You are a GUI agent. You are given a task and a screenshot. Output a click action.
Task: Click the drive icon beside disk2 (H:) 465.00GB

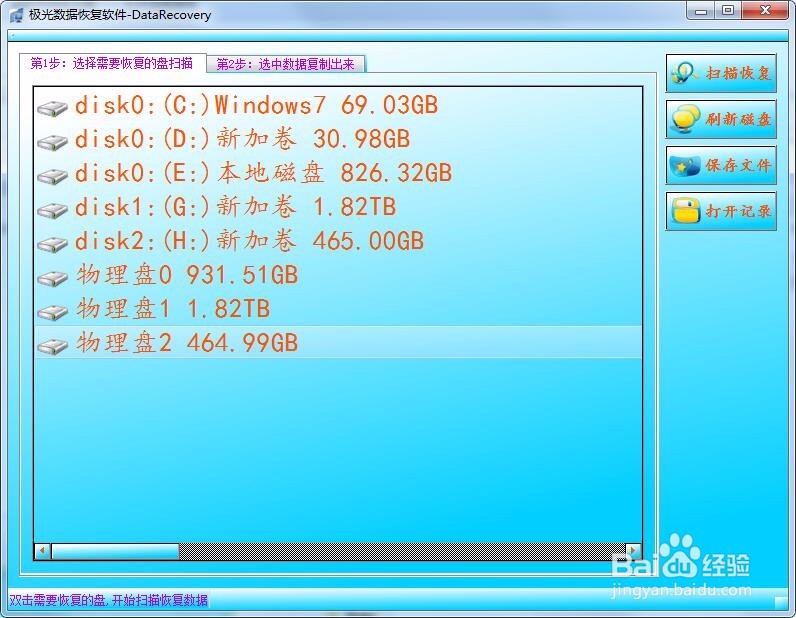point(52,244)
